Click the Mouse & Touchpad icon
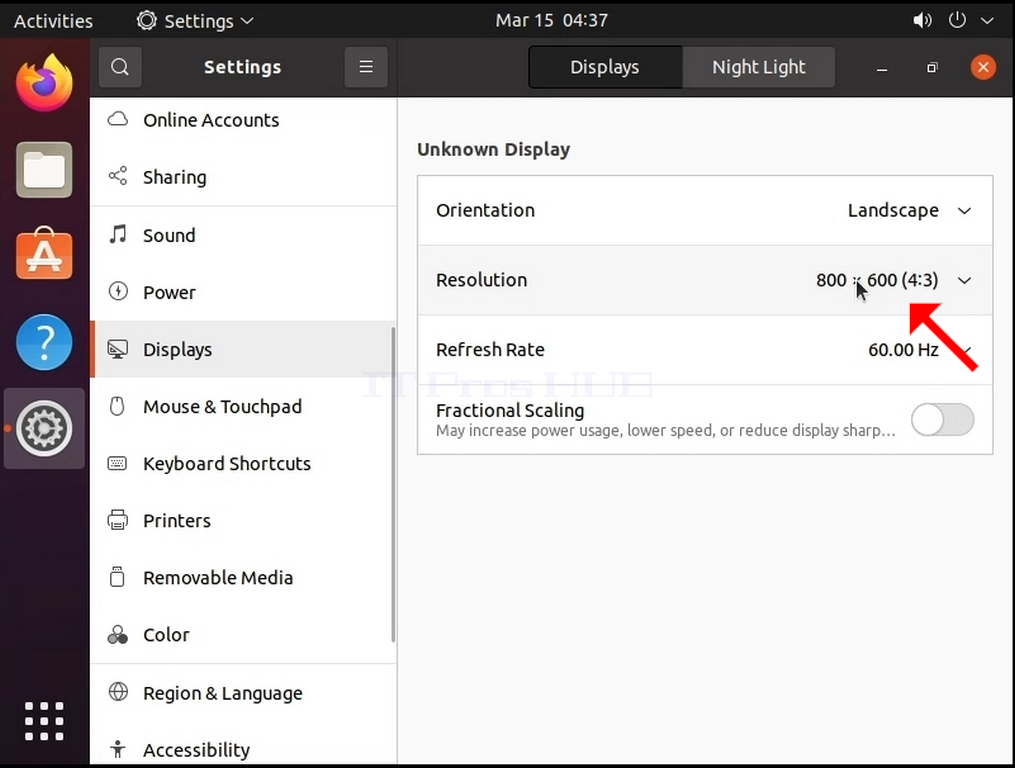This screenshot has width=1015, height=768. (117, 406)
